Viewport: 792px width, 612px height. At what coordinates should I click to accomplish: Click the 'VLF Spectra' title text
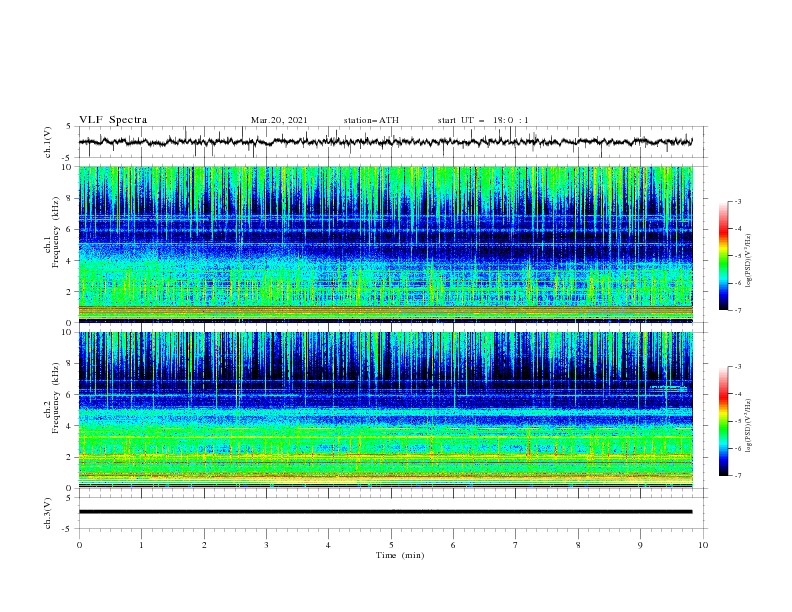[113, 120]
